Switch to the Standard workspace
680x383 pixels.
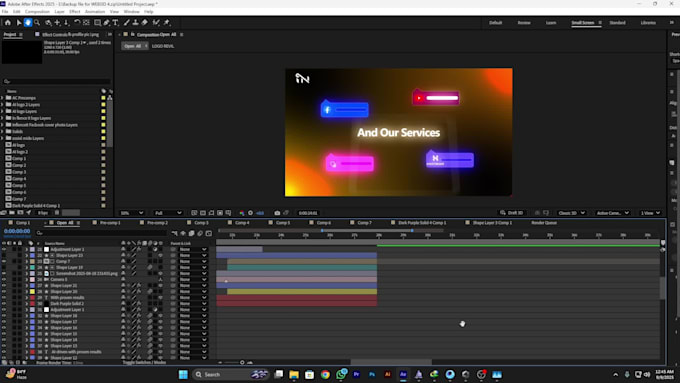pyautogui.click(x=618, y=23)
